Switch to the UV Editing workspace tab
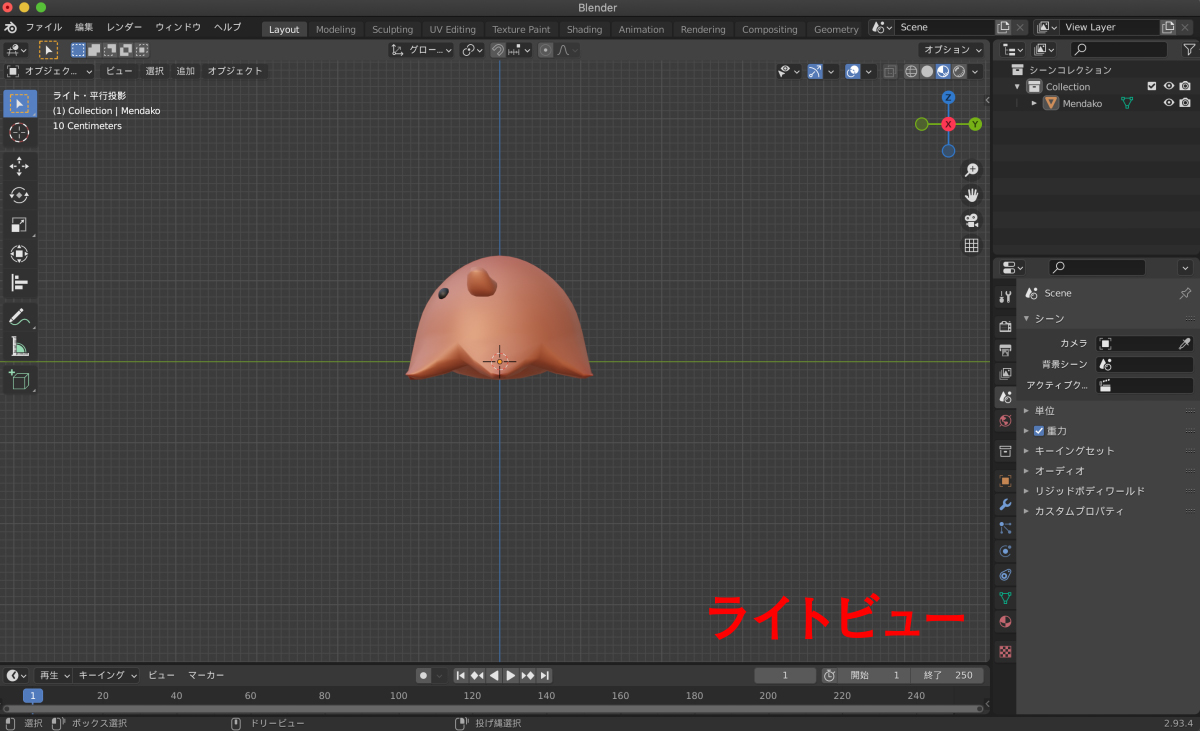1200x731 pixels. pyautogui.click(x=452, y=29)
